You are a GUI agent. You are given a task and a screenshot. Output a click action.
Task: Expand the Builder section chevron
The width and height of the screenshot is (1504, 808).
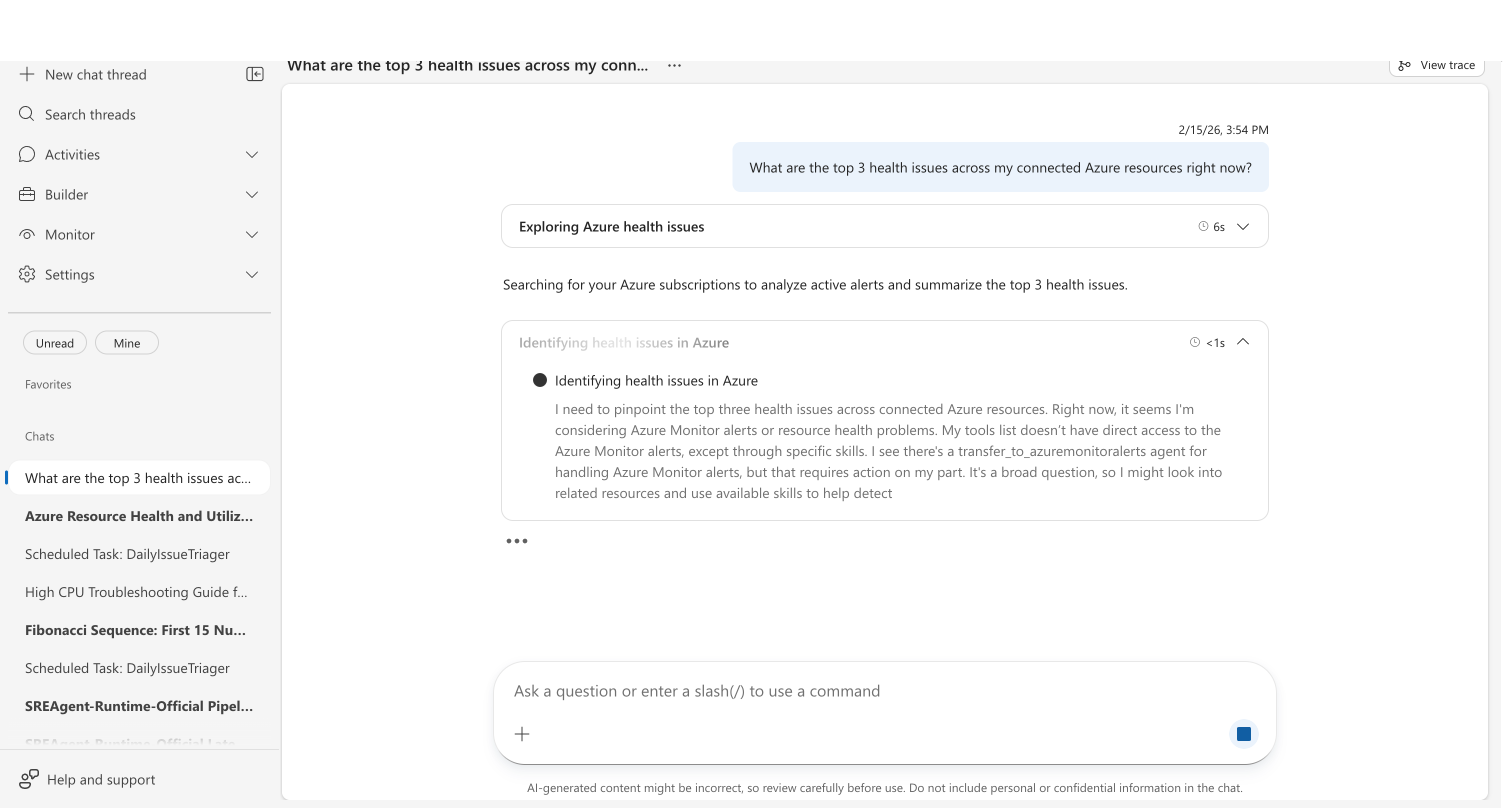252,194
